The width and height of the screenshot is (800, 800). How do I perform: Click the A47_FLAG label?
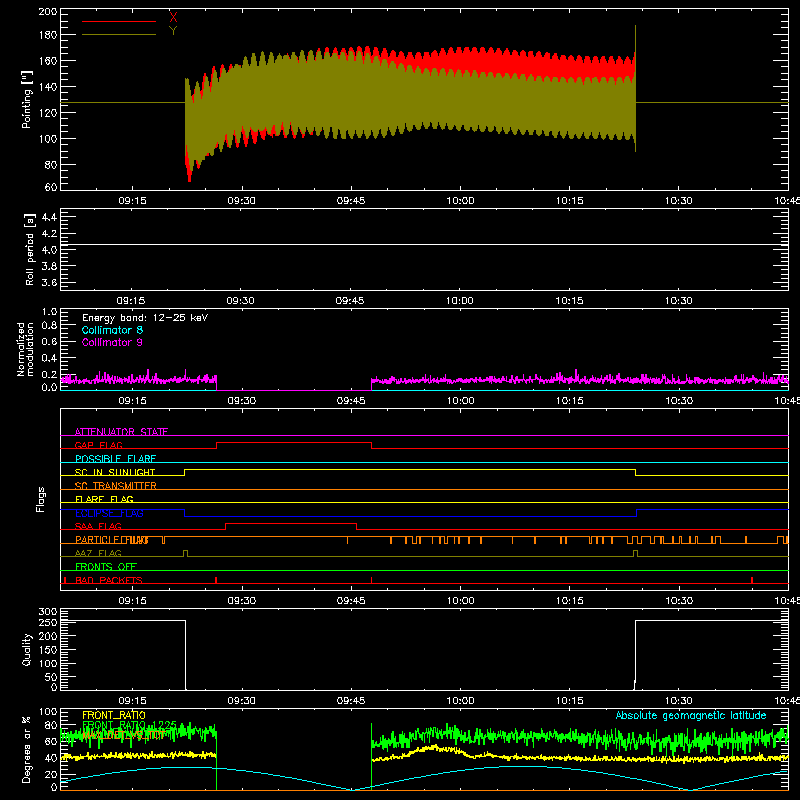point(98,553)
